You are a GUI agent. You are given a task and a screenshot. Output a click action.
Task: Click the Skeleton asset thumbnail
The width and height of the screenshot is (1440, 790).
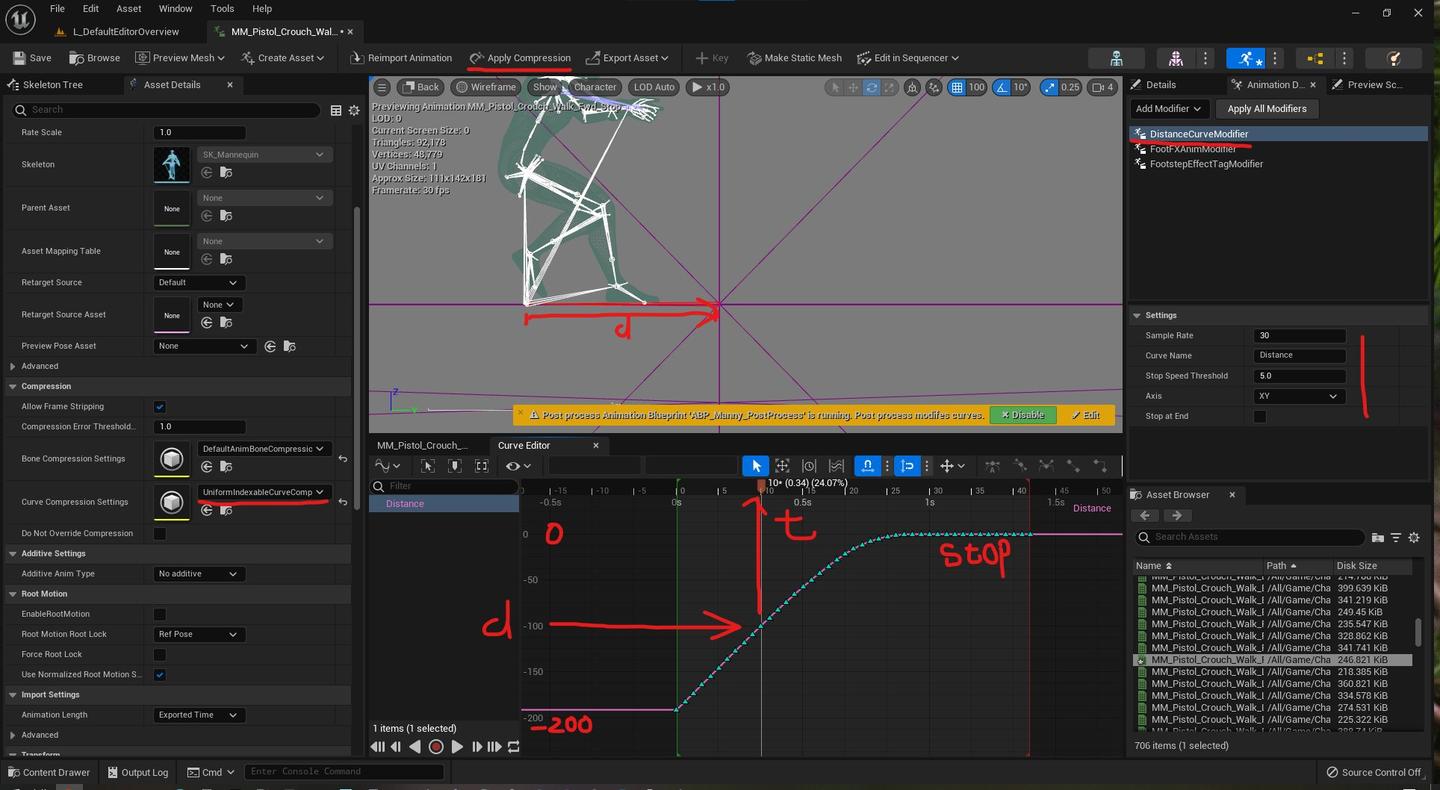tap(172, 165)
